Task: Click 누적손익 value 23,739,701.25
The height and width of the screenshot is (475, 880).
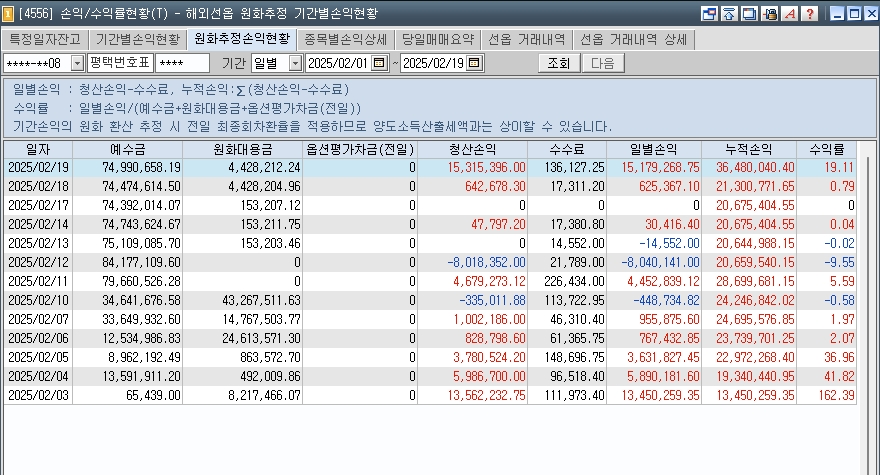Action: point(755,339)
